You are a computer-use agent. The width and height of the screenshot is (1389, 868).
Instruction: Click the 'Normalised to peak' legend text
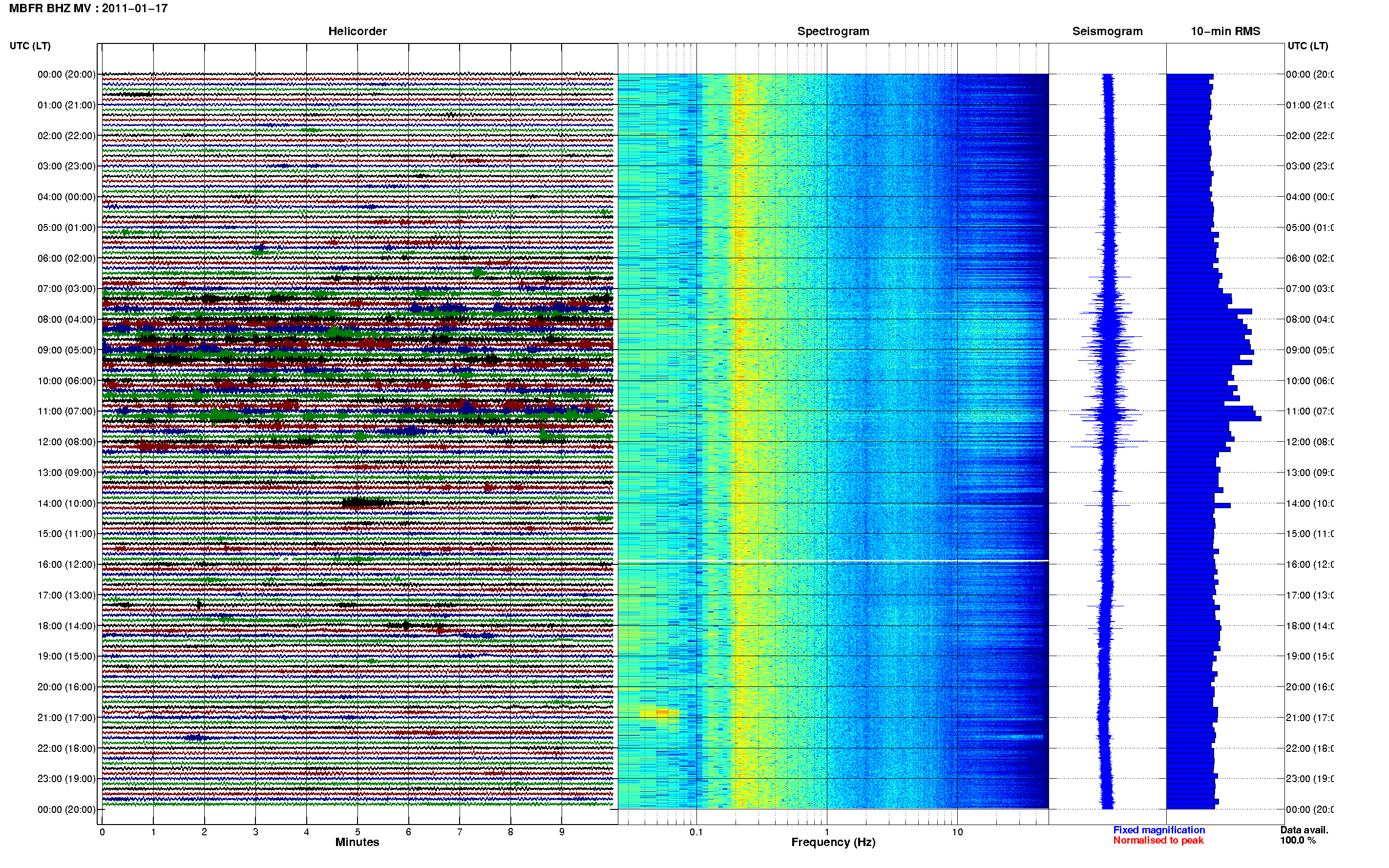(x=1158, y=841)
